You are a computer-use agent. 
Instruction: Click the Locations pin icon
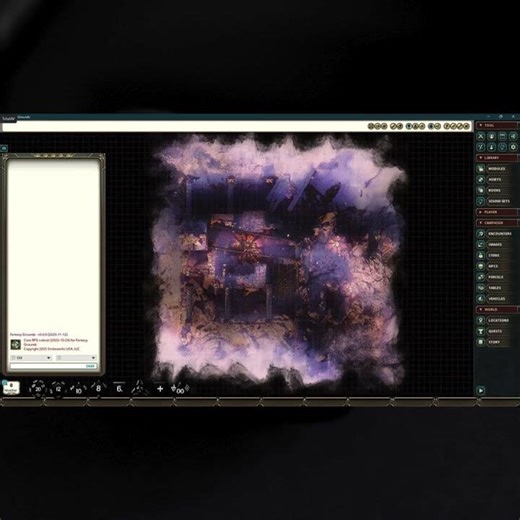[480, 320]
